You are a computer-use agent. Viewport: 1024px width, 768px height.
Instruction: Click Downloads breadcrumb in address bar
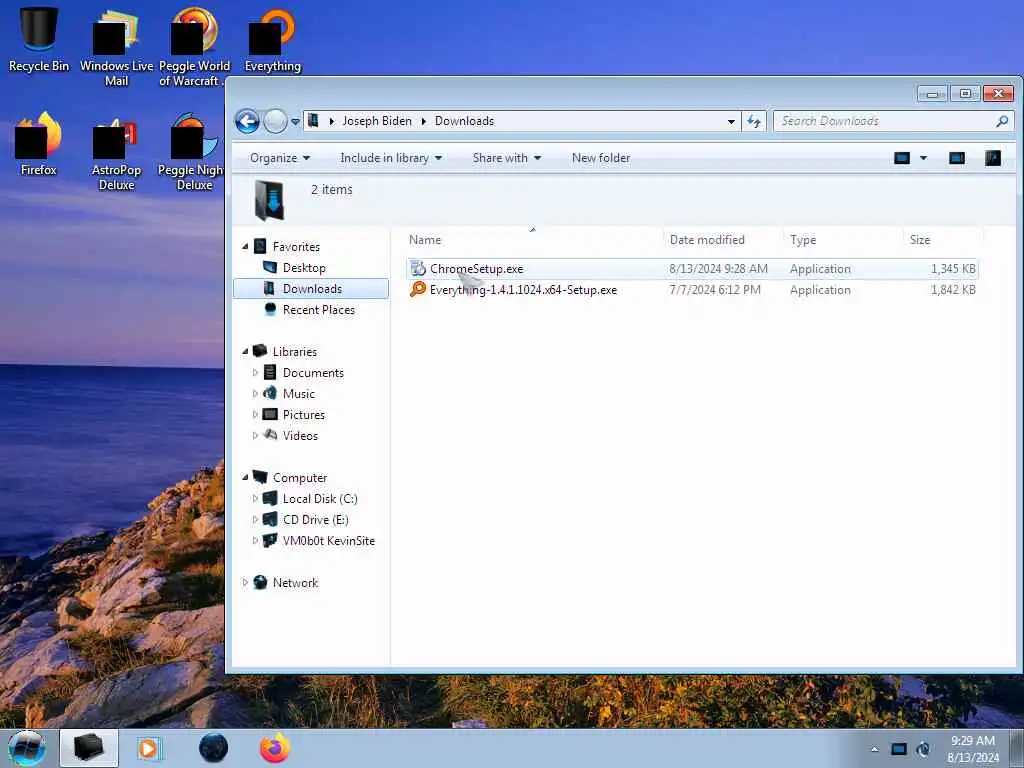click(x=464, y=121)
